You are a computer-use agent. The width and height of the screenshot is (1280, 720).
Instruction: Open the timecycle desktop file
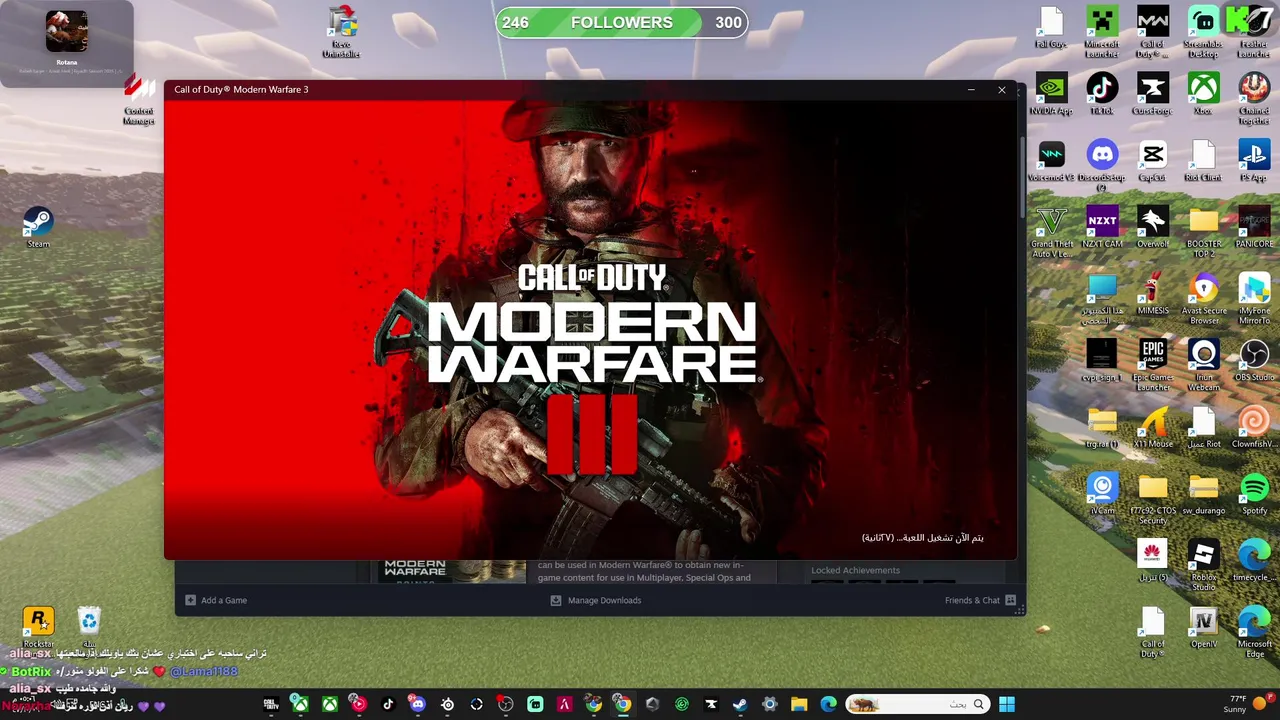[1254, 560]
